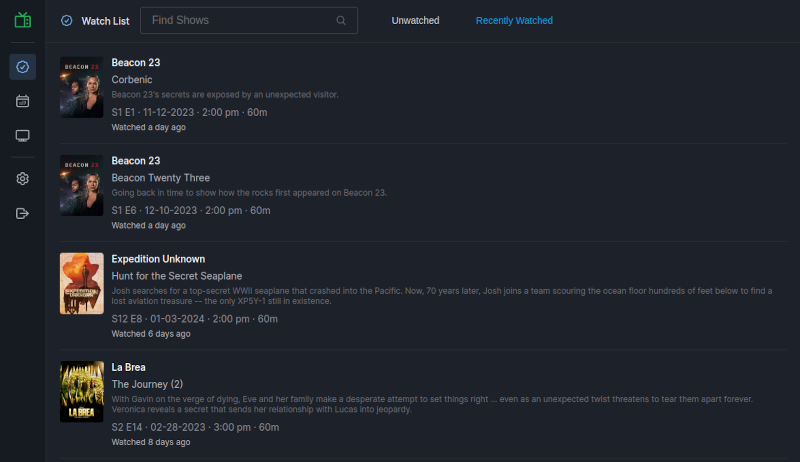The image size is (800, 462).
Task: Click the La Brea episode description
Action: tap(432, 404)
